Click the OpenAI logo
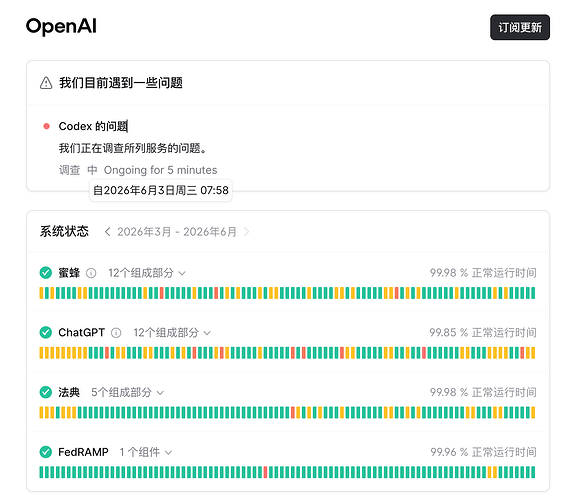 pyautogui.click(x=61, y=27)
